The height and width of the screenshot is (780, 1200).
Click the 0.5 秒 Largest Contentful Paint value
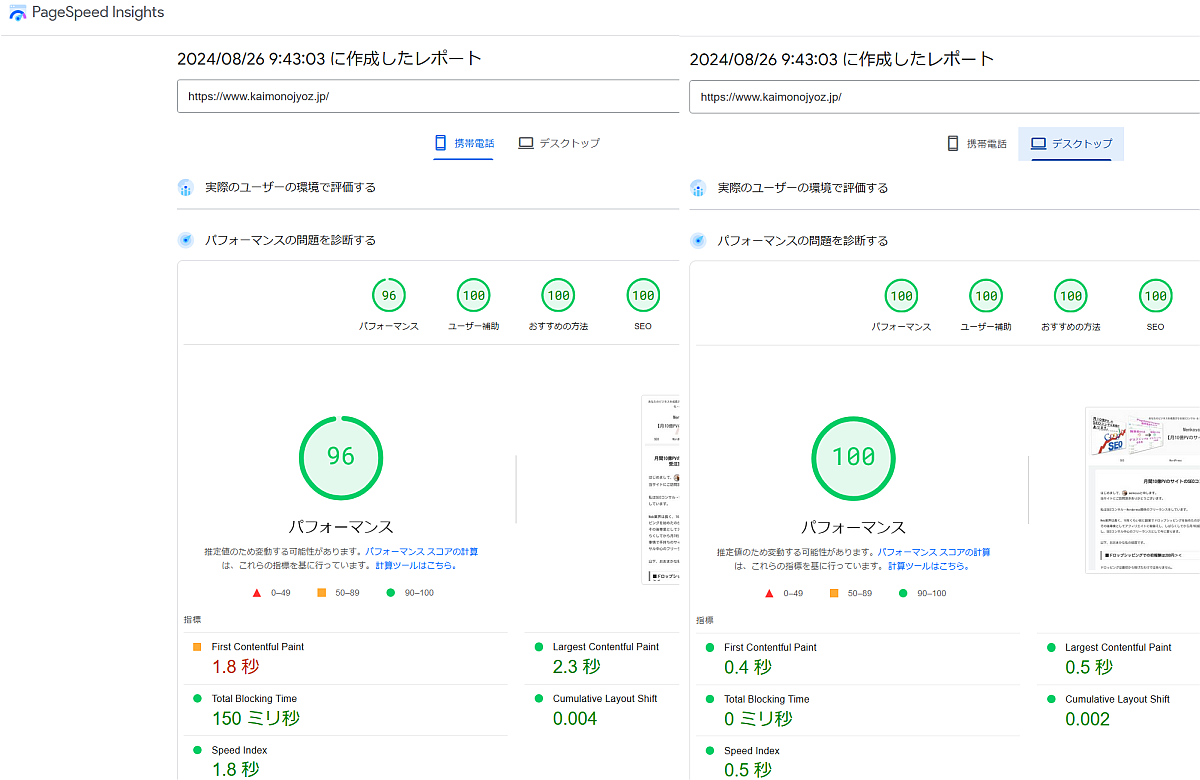coord(1089,666)
